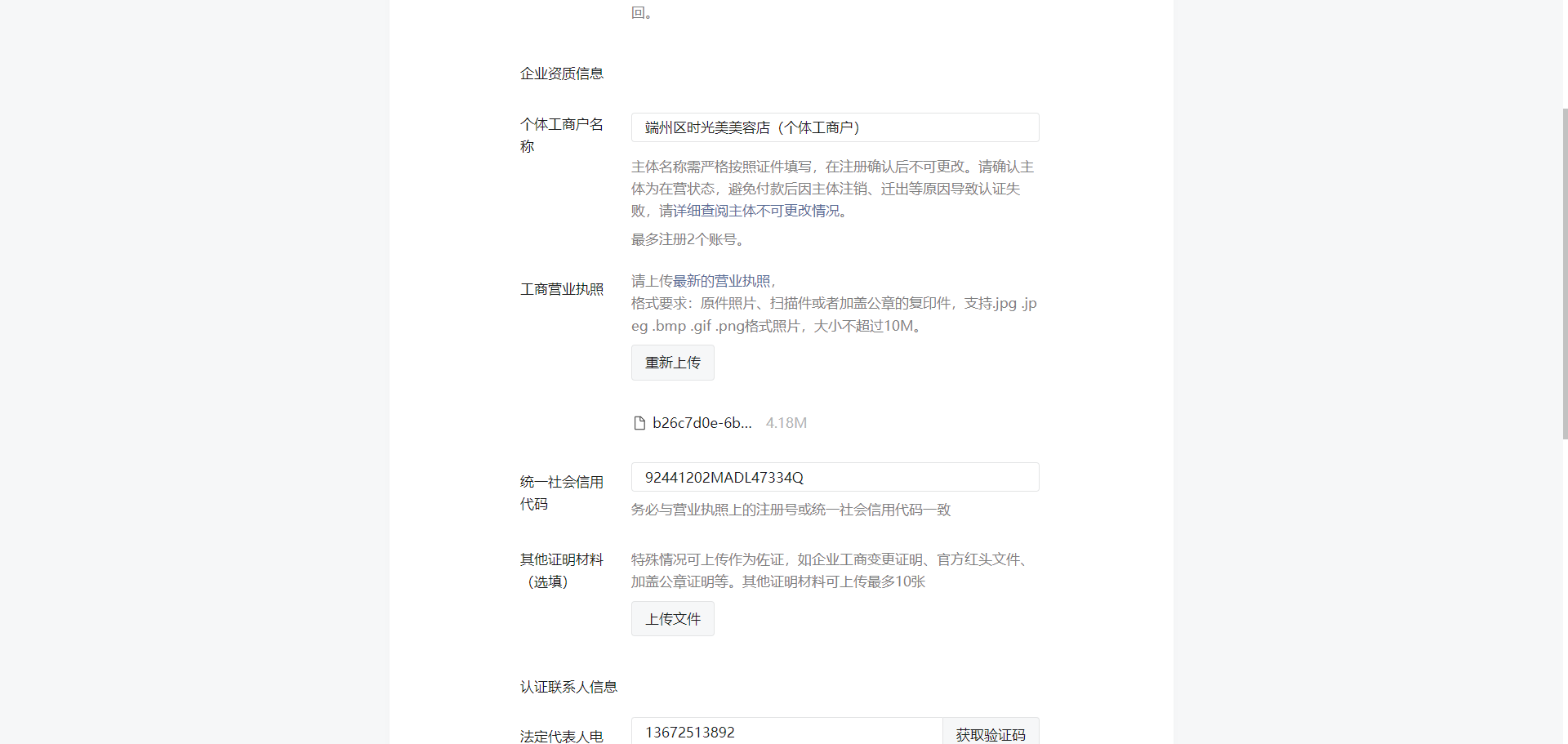Click the 其他证明材料（选填）label
1568x744 pixels.
tap(562, 571)
